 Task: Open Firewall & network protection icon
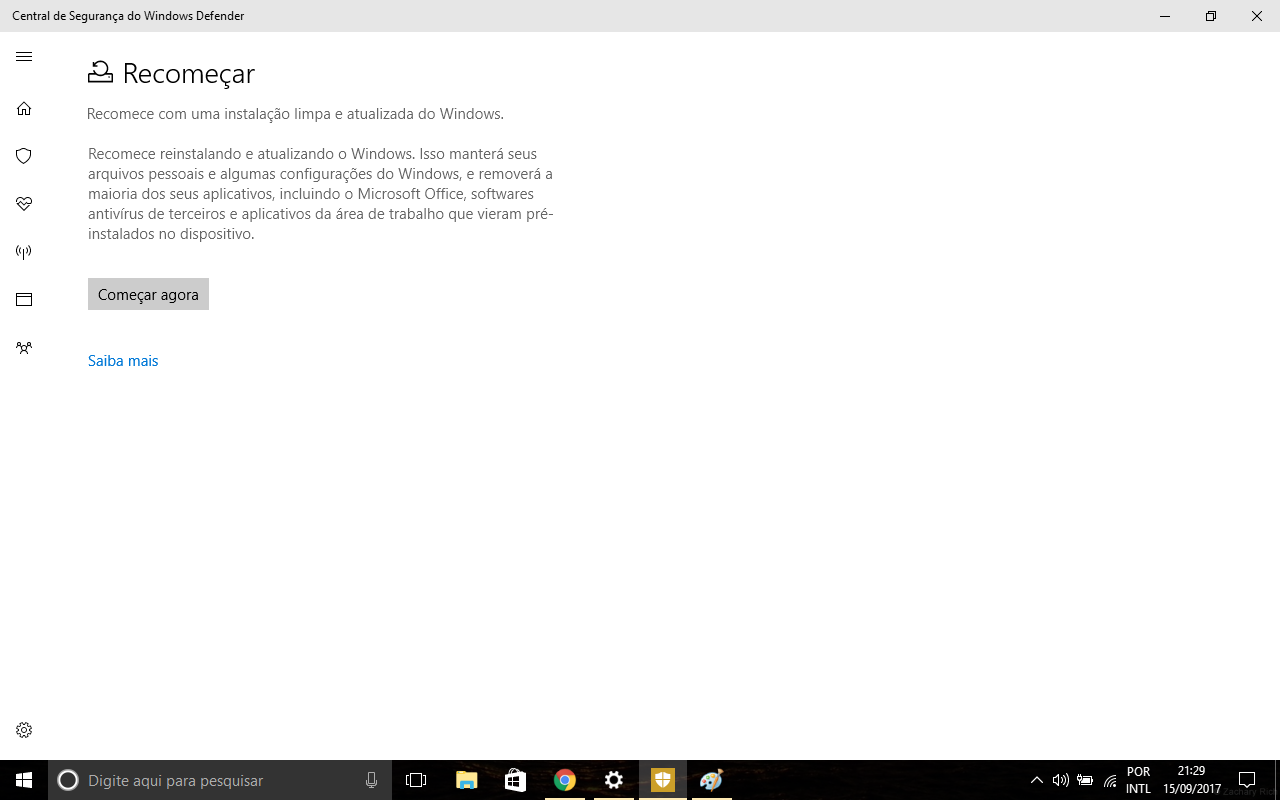click(24, 252)
